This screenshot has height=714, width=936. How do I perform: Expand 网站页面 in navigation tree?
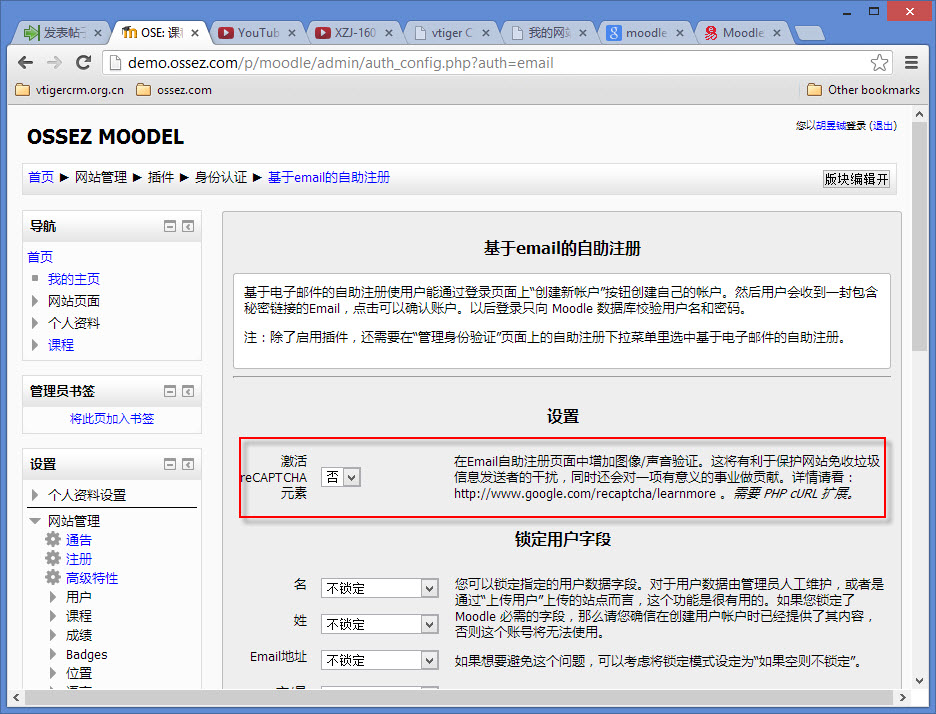(35, 301)
